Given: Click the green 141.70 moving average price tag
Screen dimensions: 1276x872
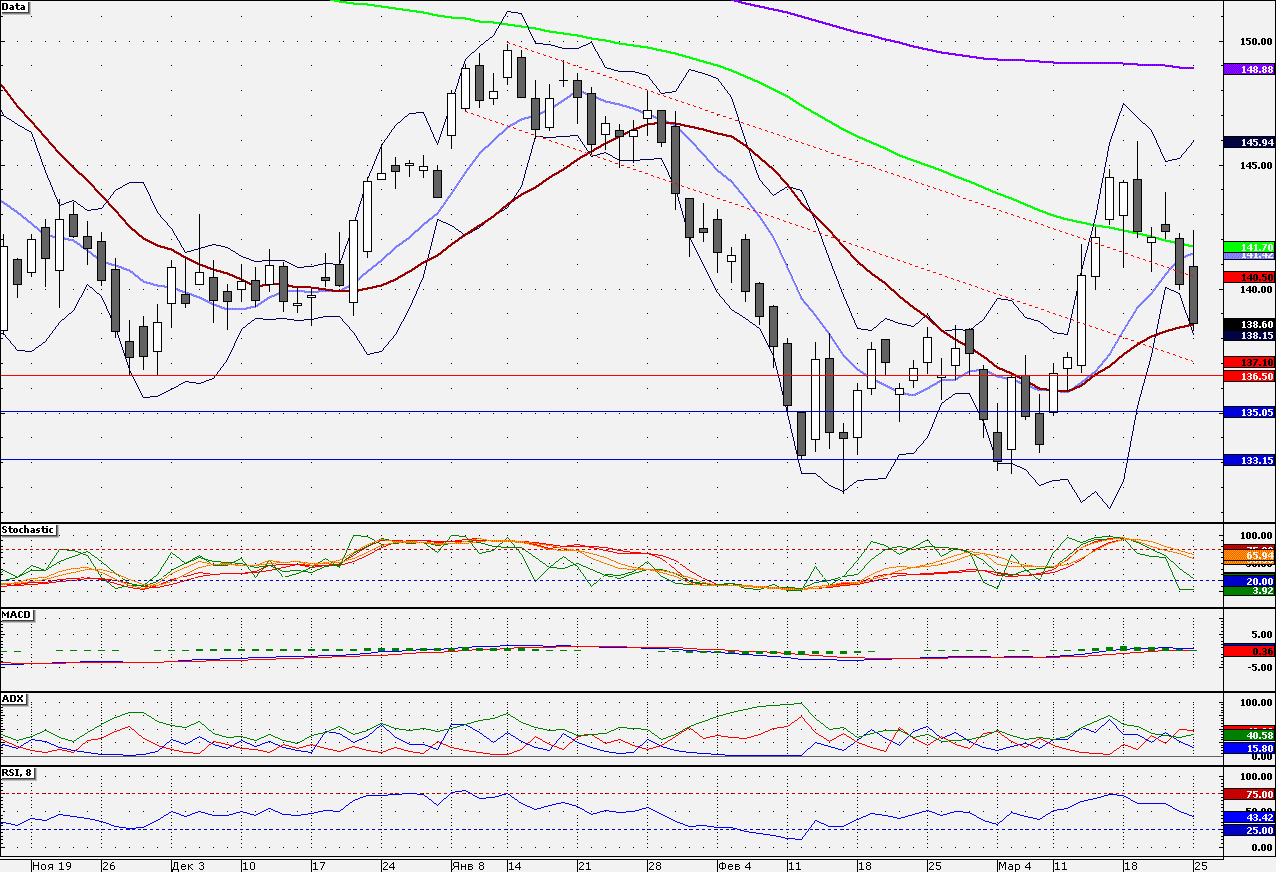Looking at the screenshot, I should (1249, 246).
